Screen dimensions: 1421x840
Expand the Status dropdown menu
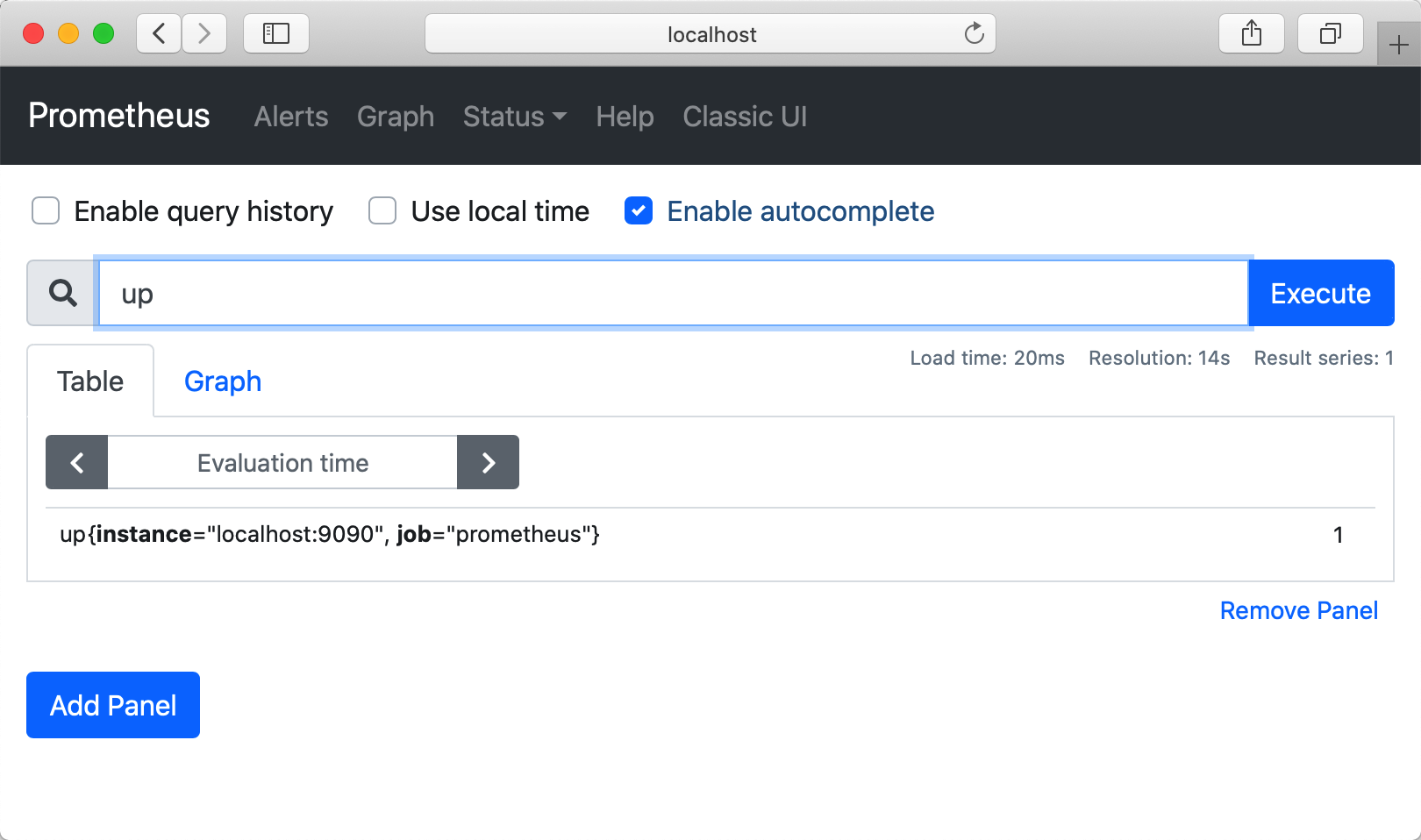515,117
